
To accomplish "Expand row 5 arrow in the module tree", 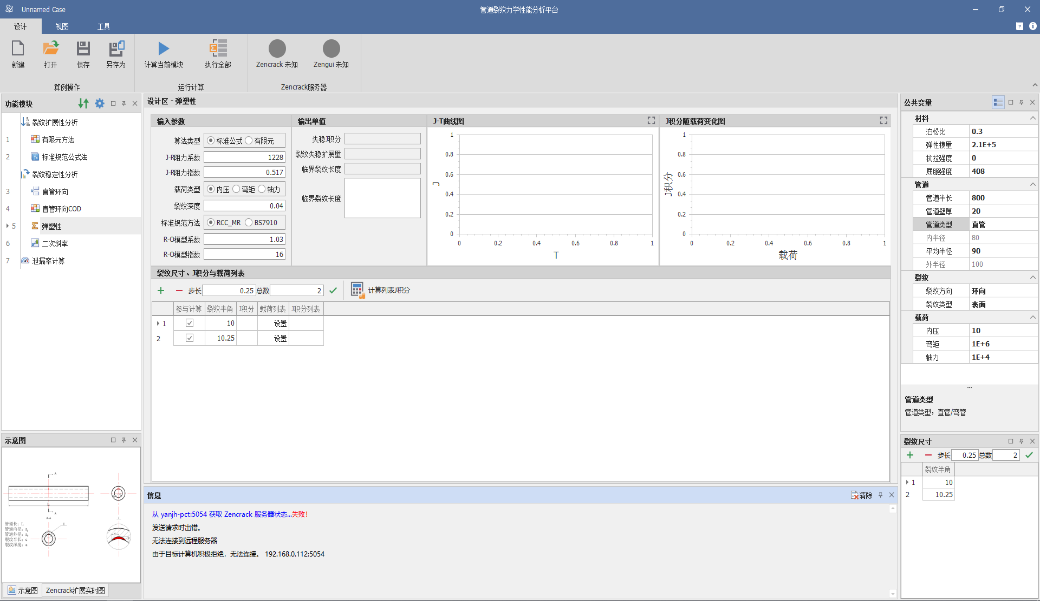I will point(7,226).
